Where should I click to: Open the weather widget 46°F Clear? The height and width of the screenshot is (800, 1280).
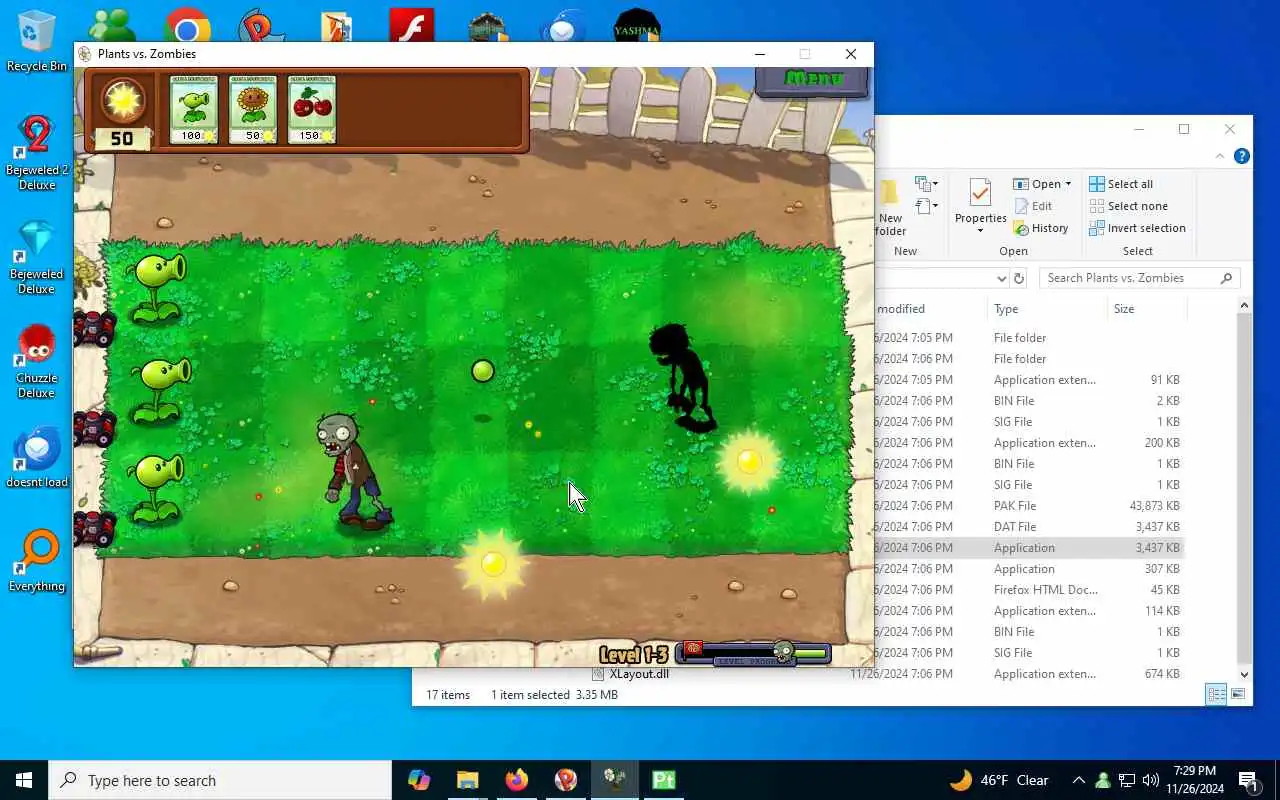point(999,780)
